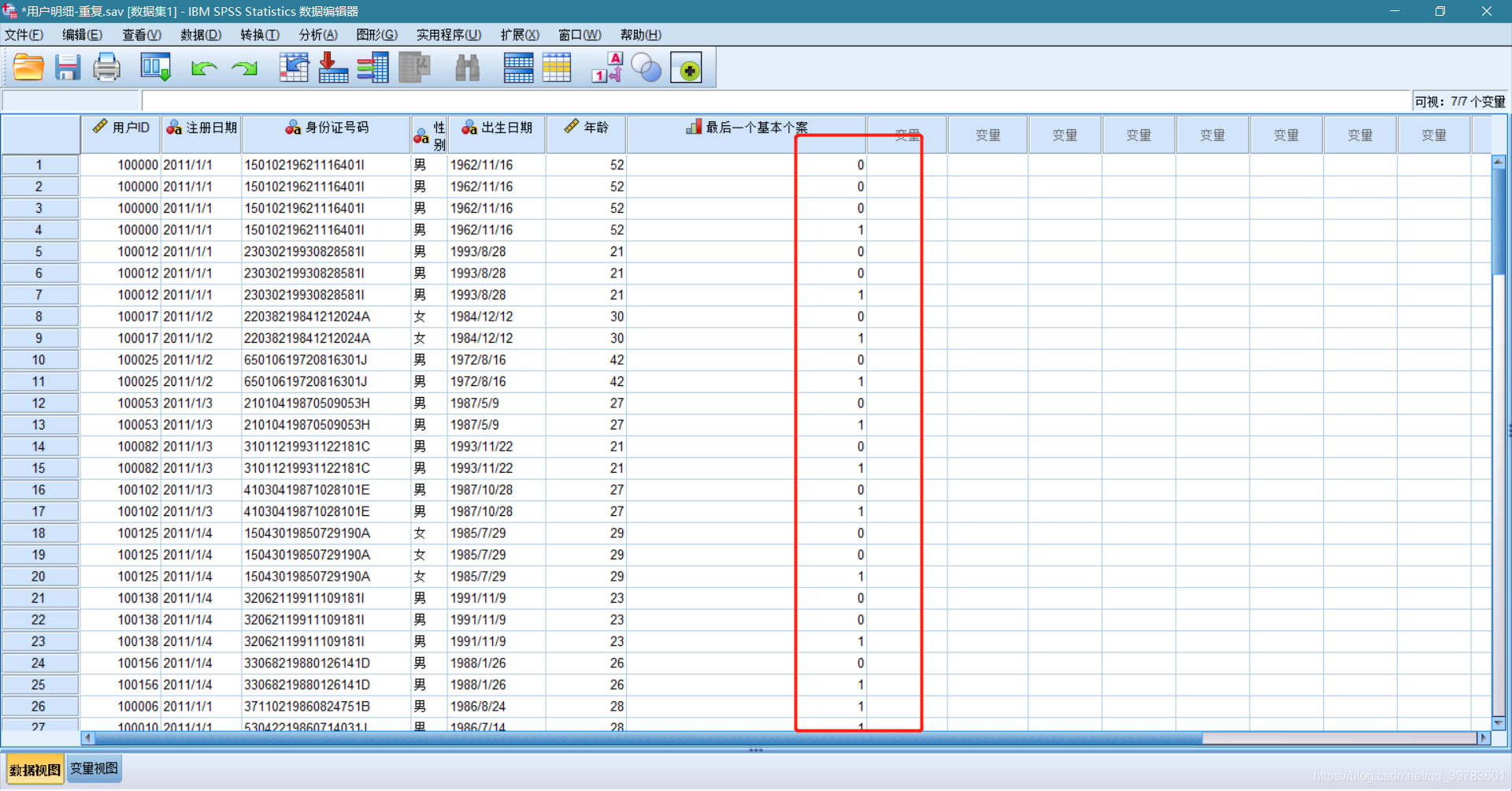The height and width of the screenshot is (791, 1512).
Task: Click the binoculars Find icon
Action: [x=467, y=68]
